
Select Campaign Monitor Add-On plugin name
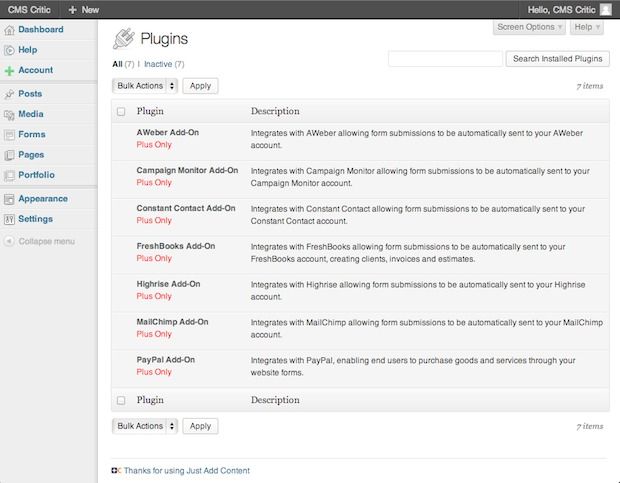187,170
